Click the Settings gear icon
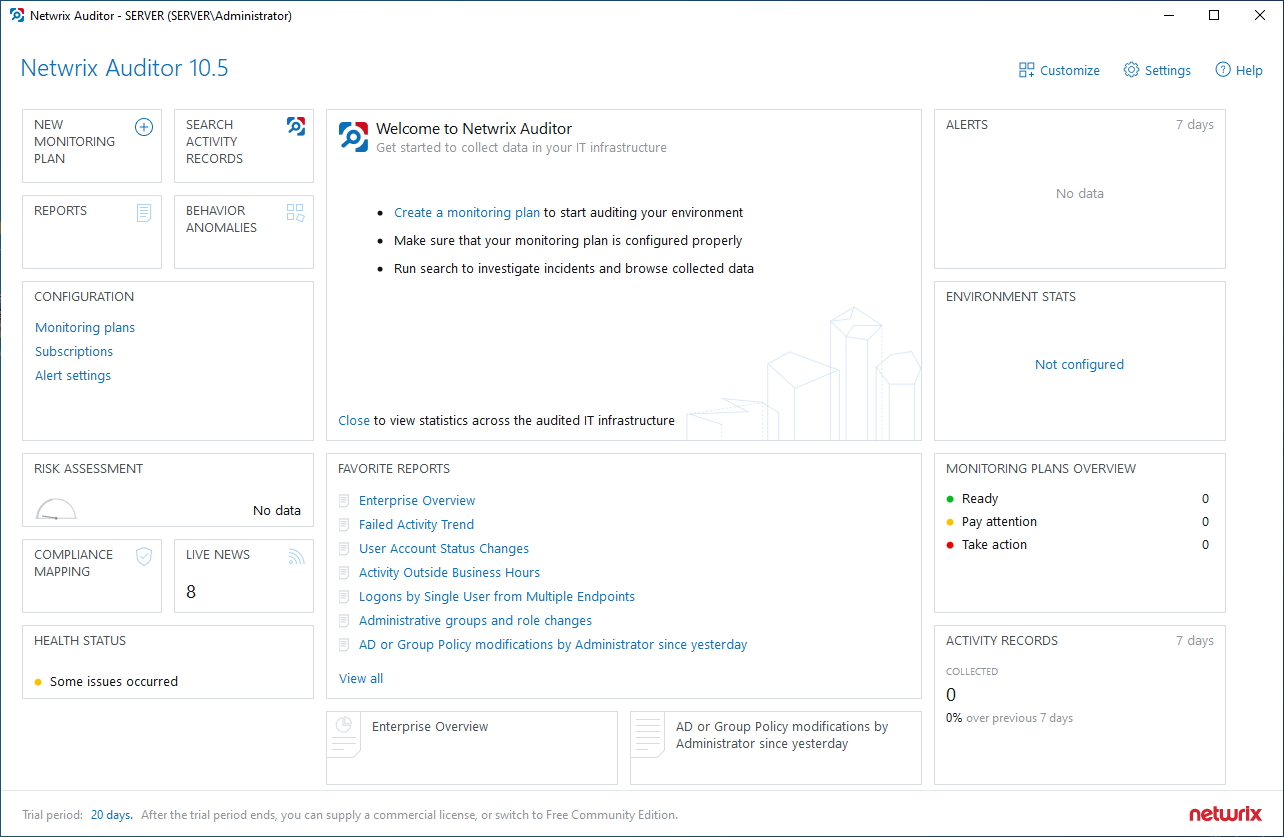Image resolution: width=1284 pixels, height=837 pixels. 1131,70
